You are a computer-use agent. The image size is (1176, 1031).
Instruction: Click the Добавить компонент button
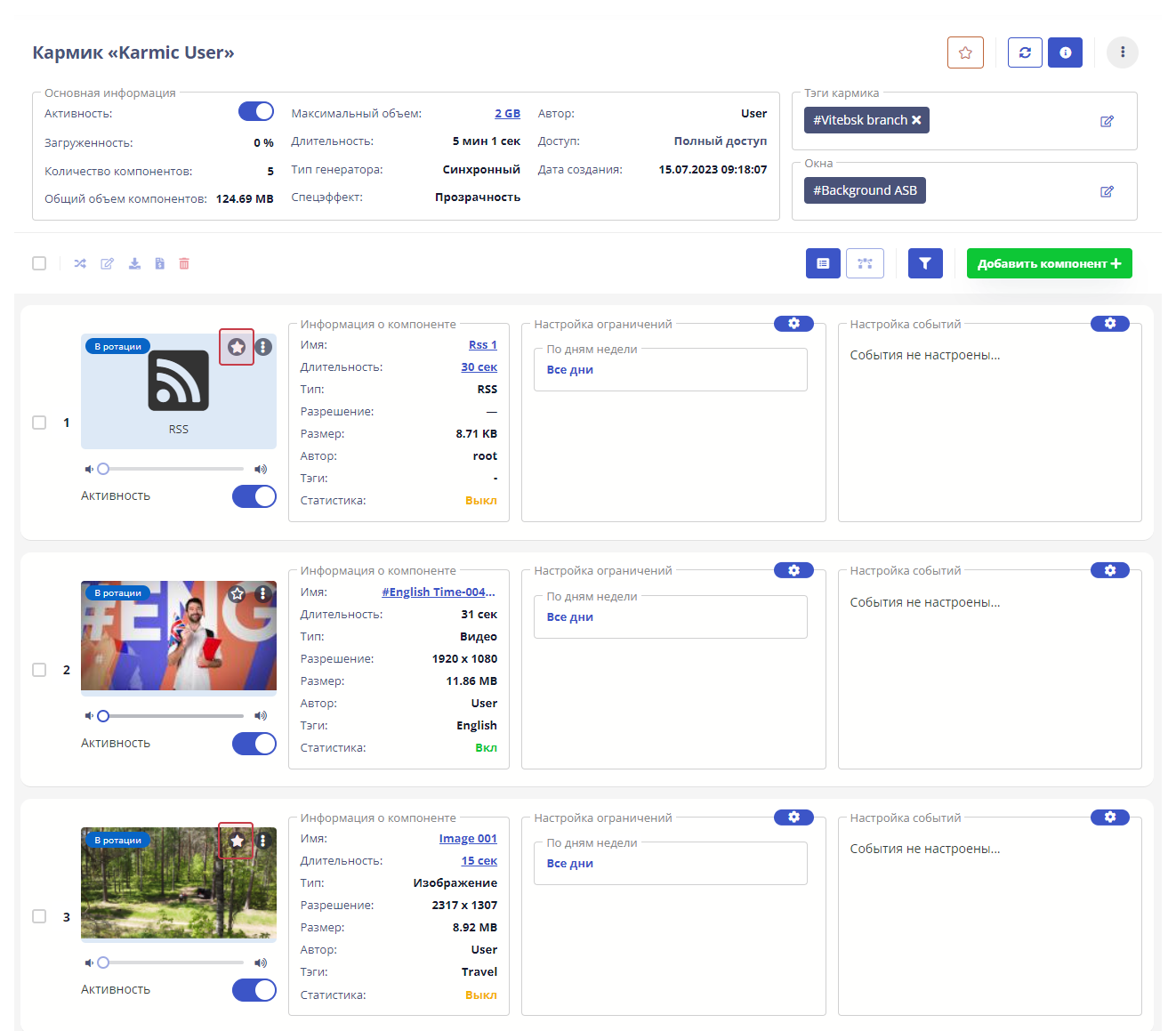pyautogui.click(x=1049, y=263)
